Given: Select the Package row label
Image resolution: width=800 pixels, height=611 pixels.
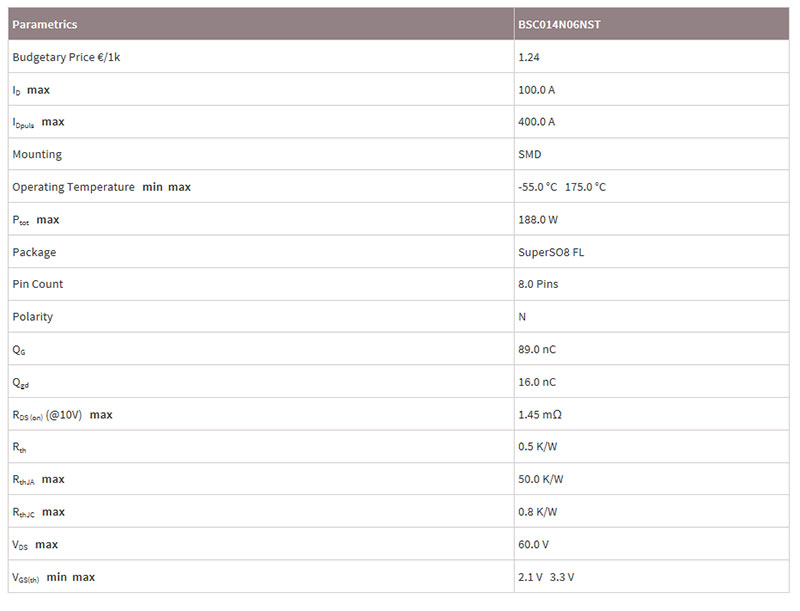Looking at the screenshot, I should click(34, 252).
